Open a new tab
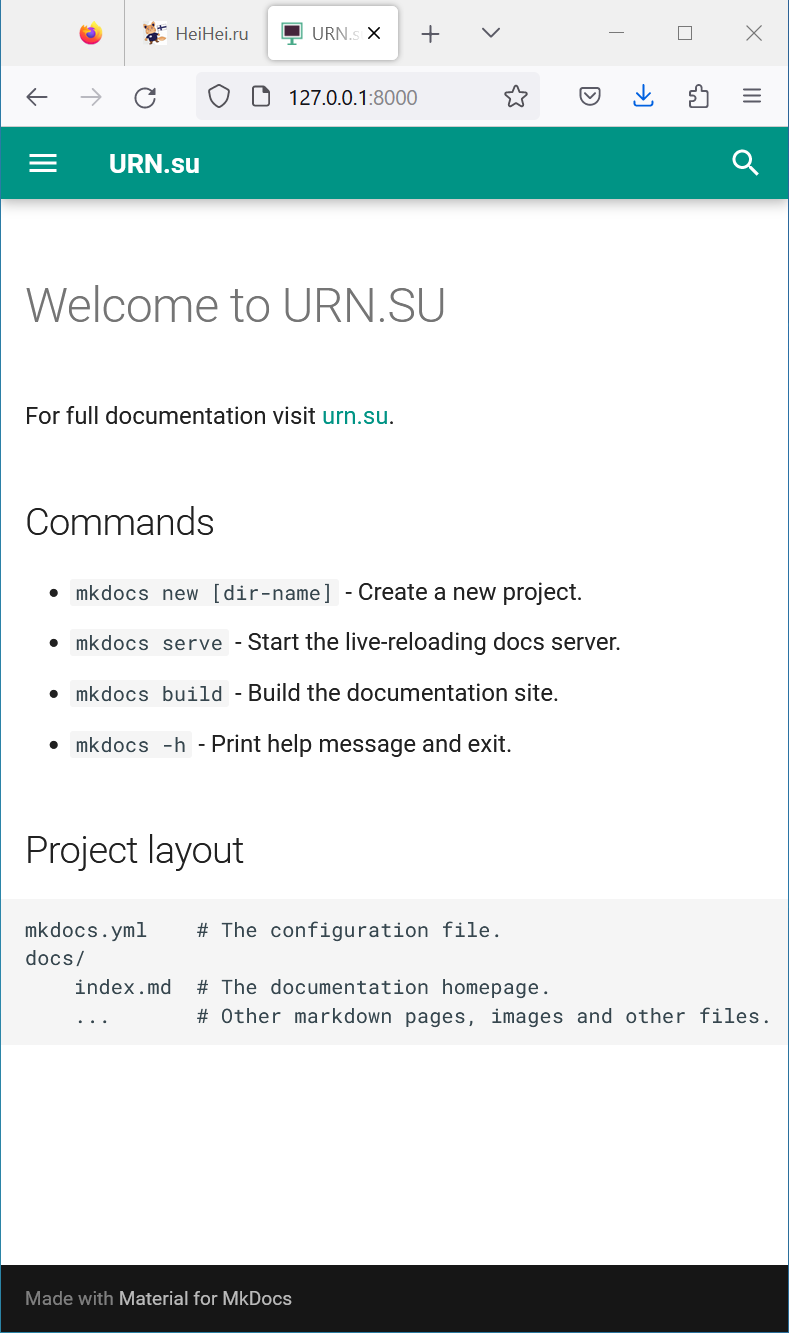789x1333 pixels. (430, 33)
